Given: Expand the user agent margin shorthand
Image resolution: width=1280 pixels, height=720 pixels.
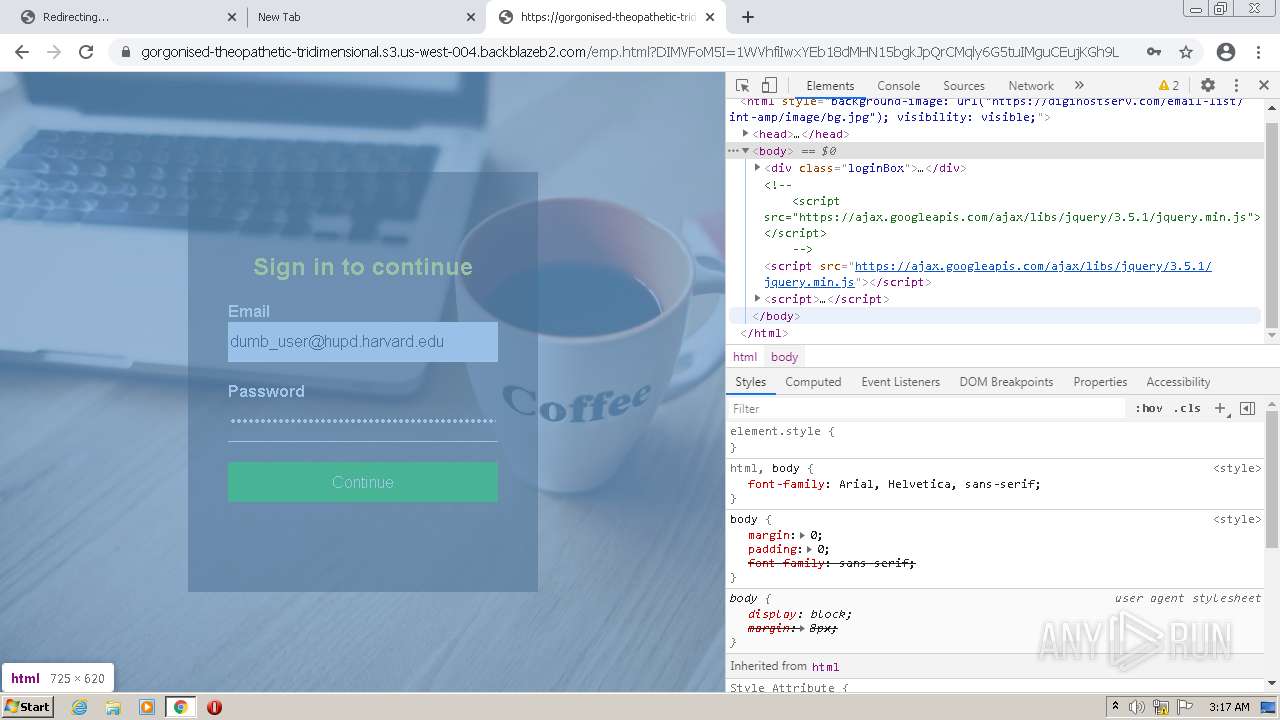Looking at the screenshot, I should (x=802, y=629).
